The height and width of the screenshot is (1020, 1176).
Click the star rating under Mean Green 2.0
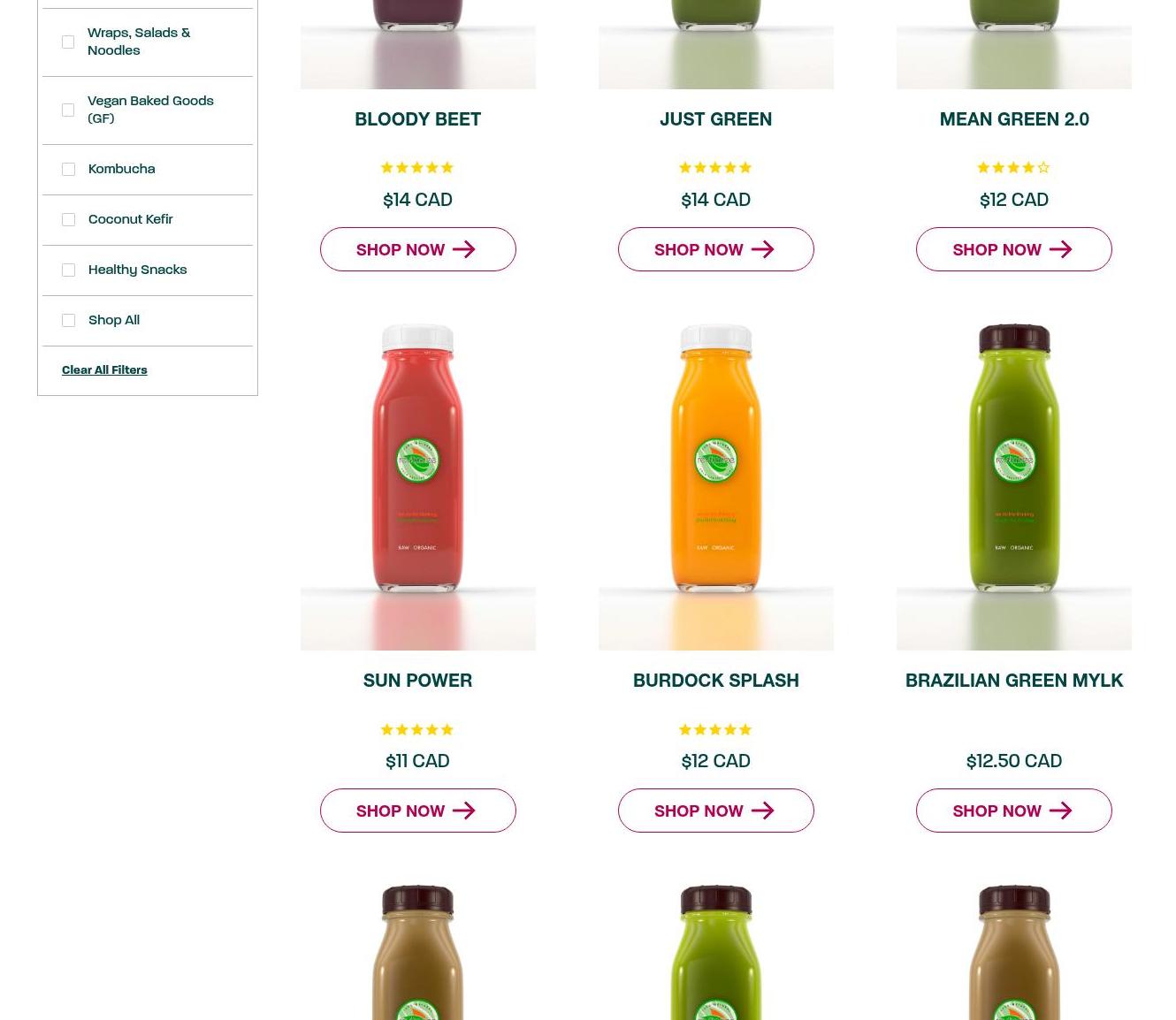pos(1013,168)
